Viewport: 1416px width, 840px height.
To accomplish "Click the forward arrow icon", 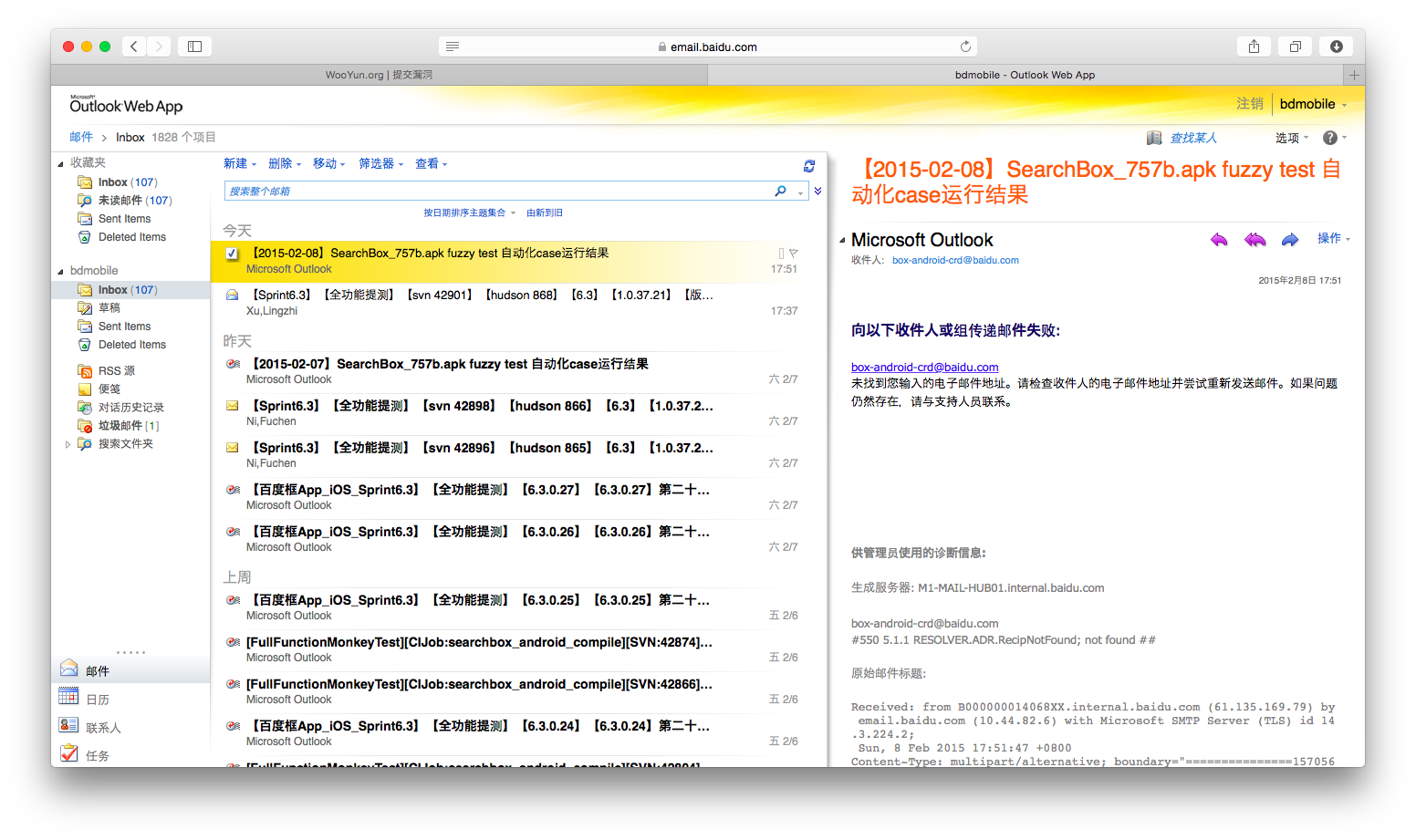I will click(x=1290, y=240).
